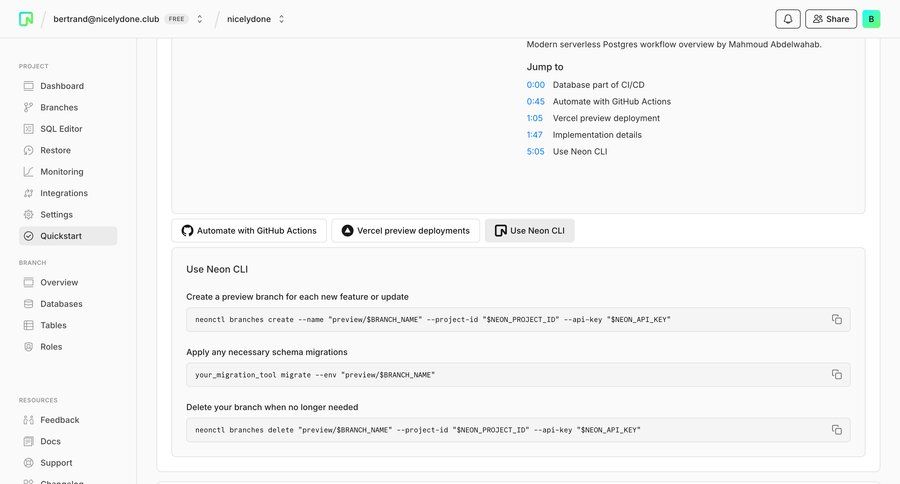Click the neonctl branches delete code text
This screenshot has height=484, width=900.
[x=417, y=430]
